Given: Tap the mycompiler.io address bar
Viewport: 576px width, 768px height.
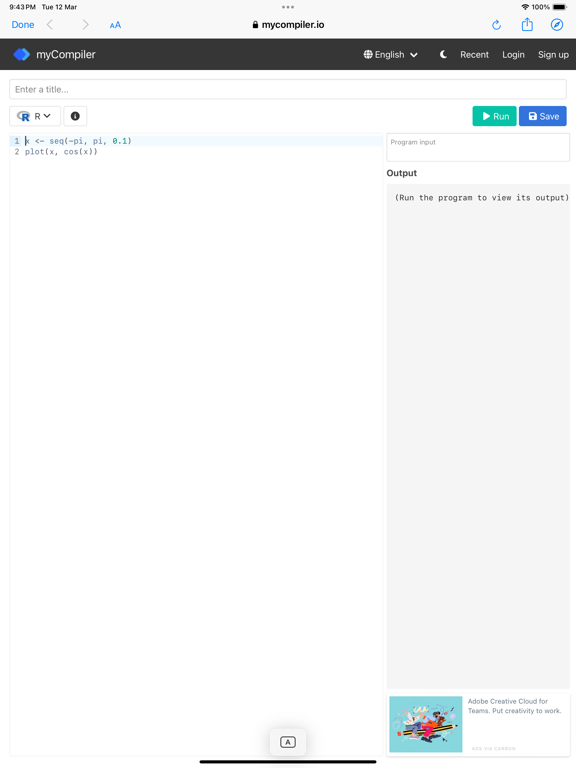Looking at the screenshot, I should point(288,24).
